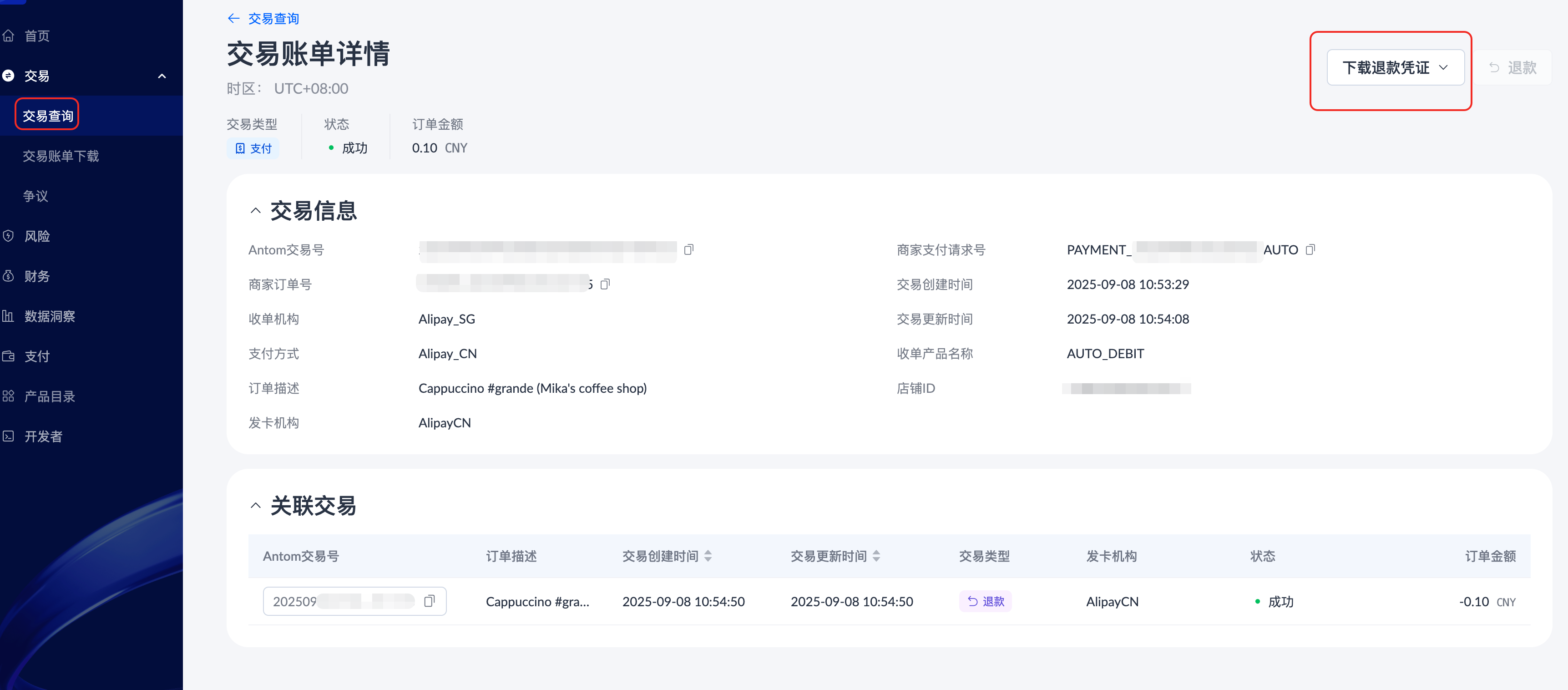Open the 下载退款凭证 dropdown

(x=1395, y=68)
